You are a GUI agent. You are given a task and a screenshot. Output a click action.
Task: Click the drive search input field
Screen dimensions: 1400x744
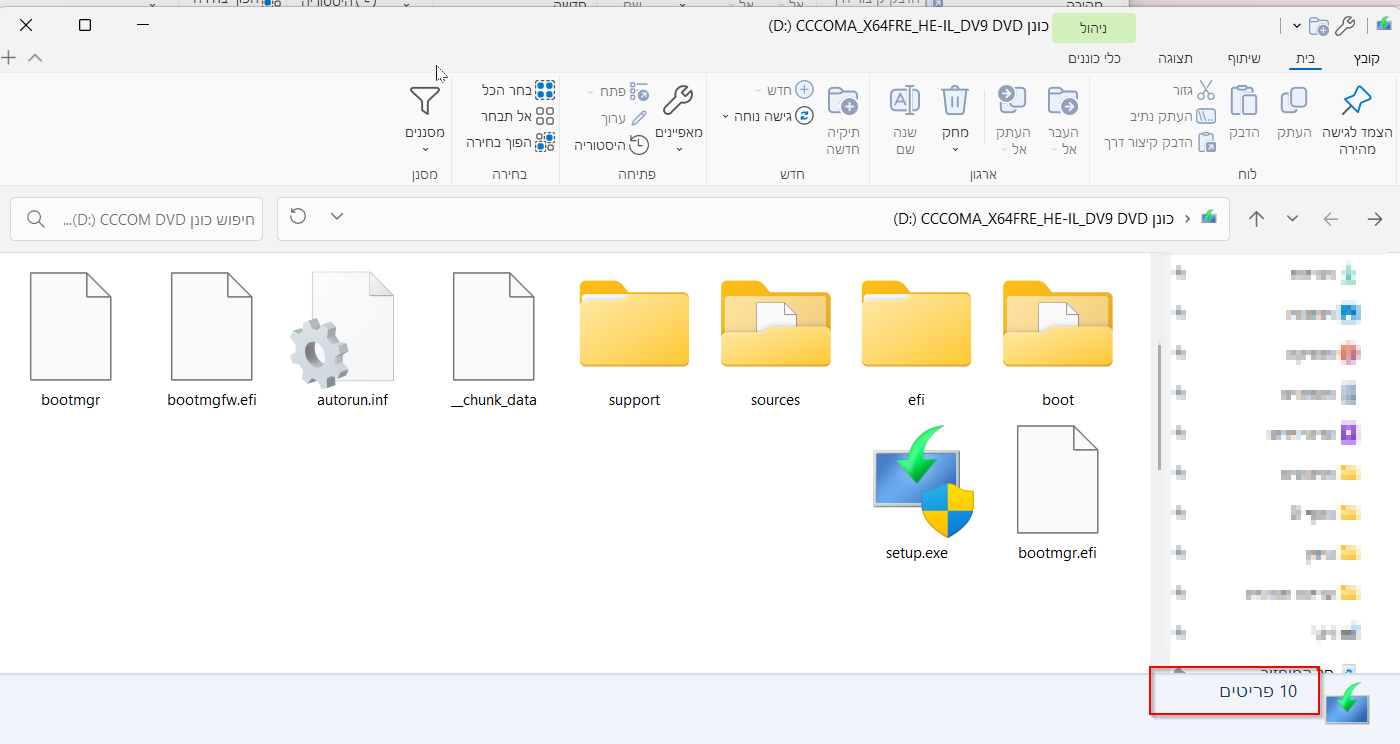point(137,219)
